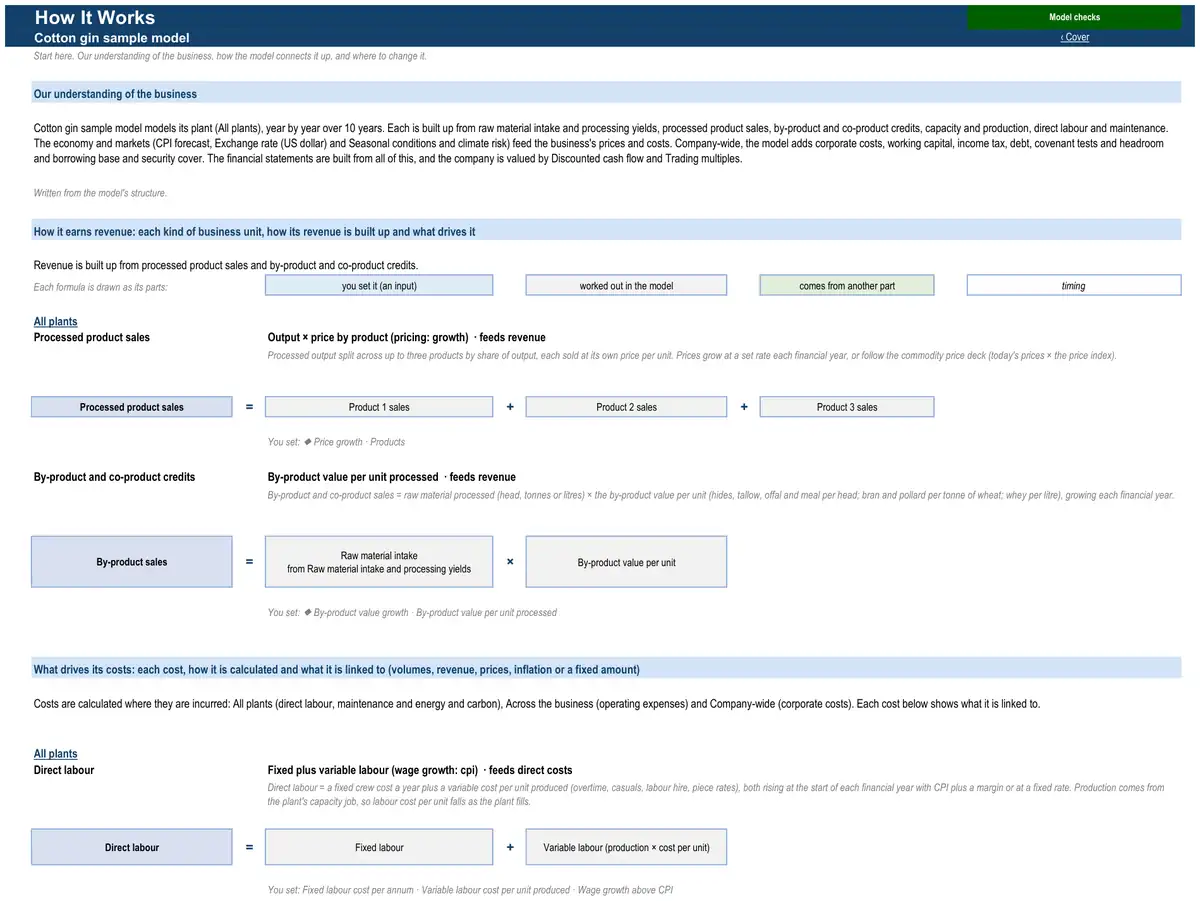Click the Variable labour (production × cost per unit) box
Screen dimensions: 1200x901
point(626,848)
